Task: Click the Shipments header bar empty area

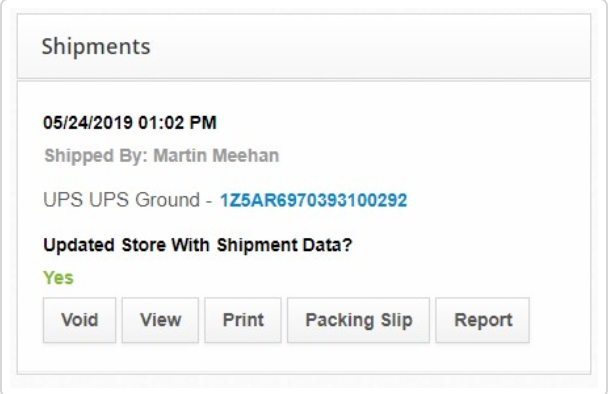Action: pyautogui.click(x=368, y=47)
